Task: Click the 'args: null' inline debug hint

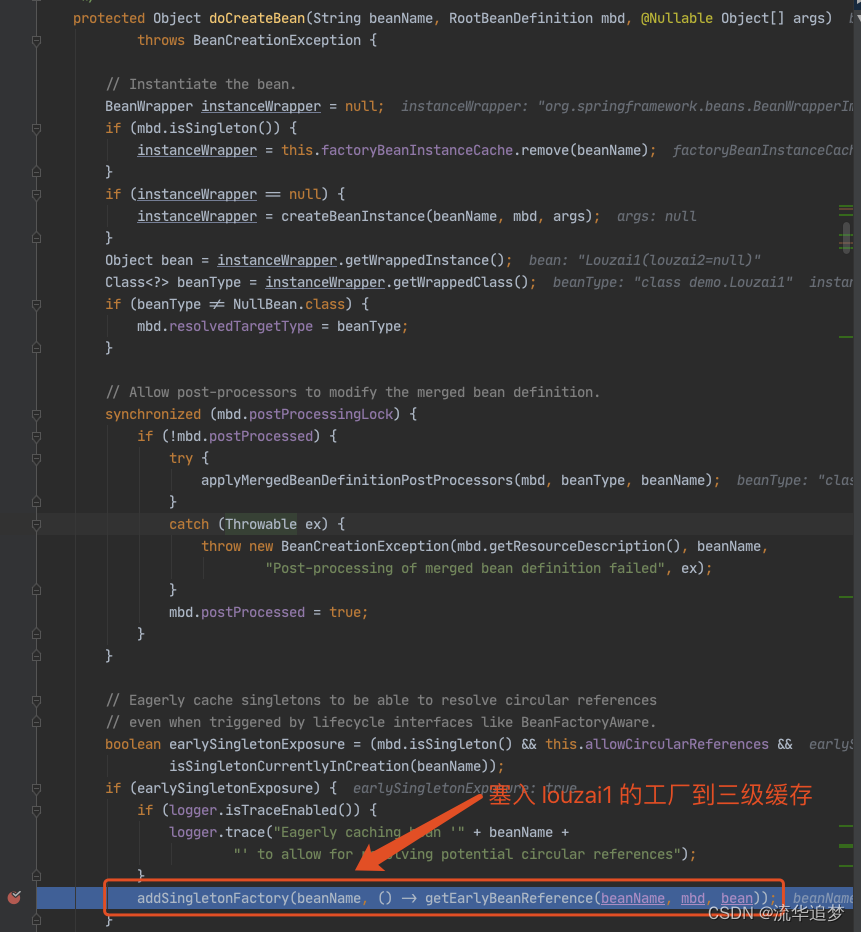Action: pos(657,216)
